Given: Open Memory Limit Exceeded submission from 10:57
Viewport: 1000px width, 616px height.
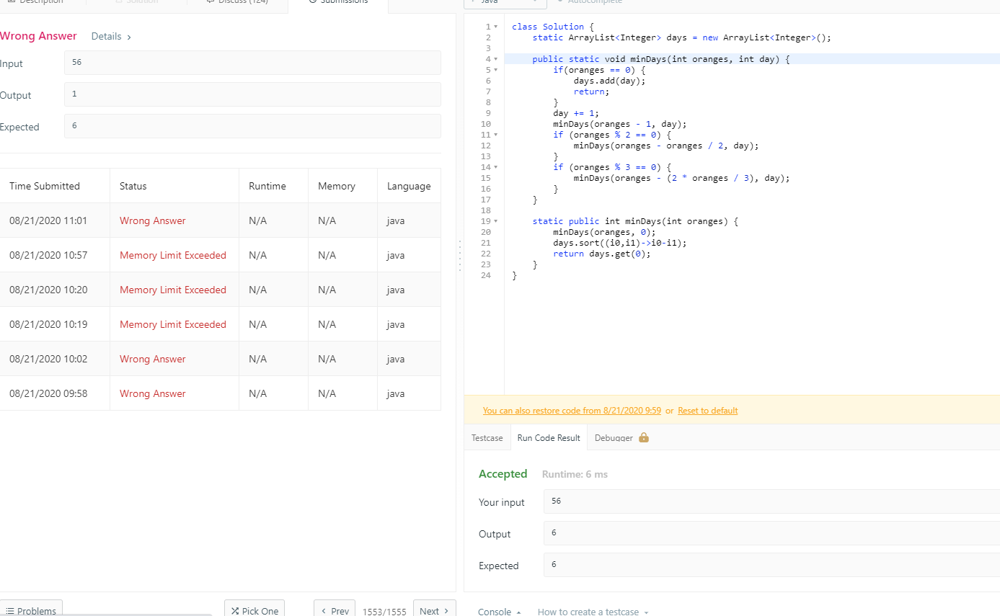Looking at the screenshot, I should click(173, 255).
